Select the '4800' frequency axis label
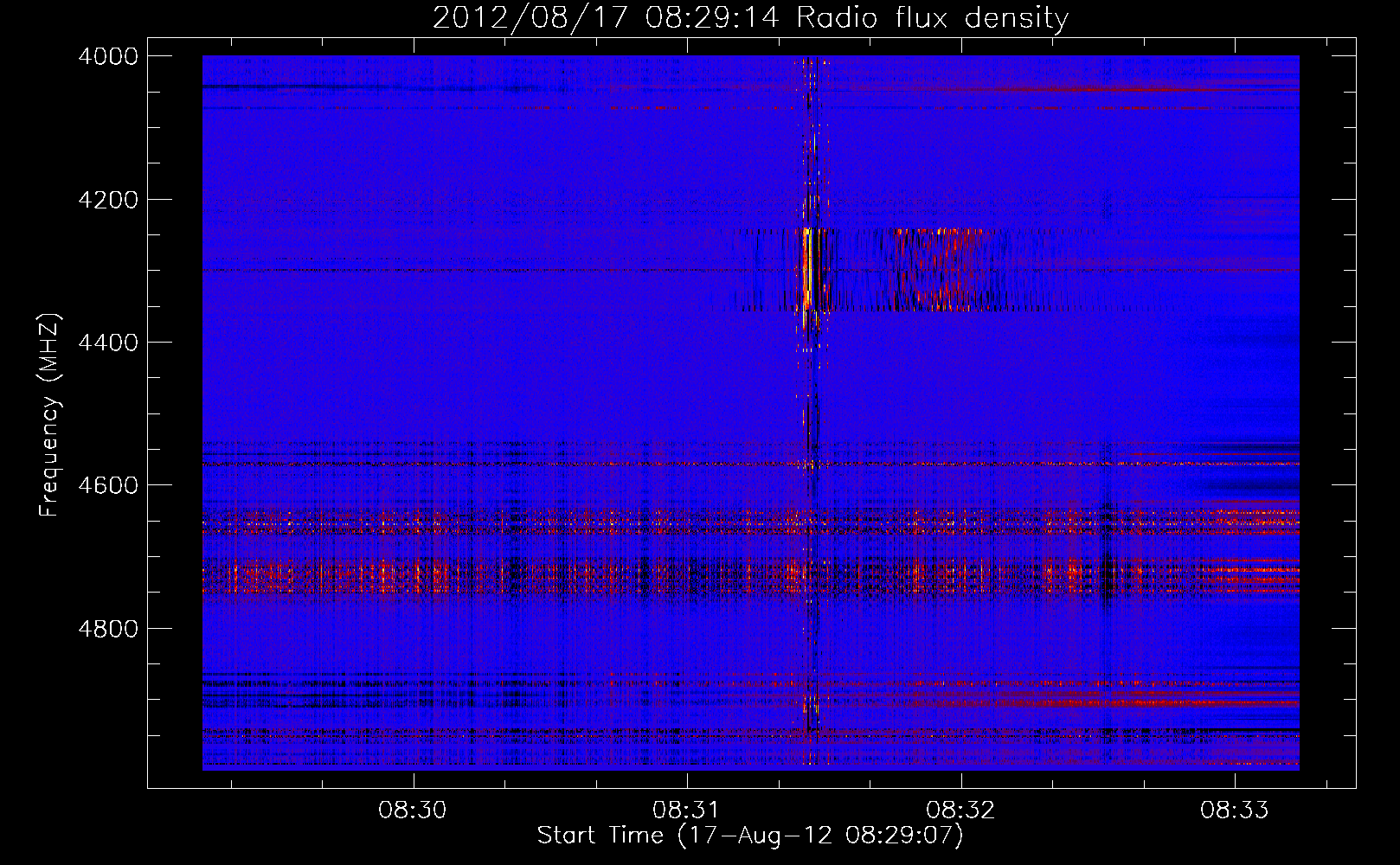Screen dimensions: 1400x865 (108, 629)
